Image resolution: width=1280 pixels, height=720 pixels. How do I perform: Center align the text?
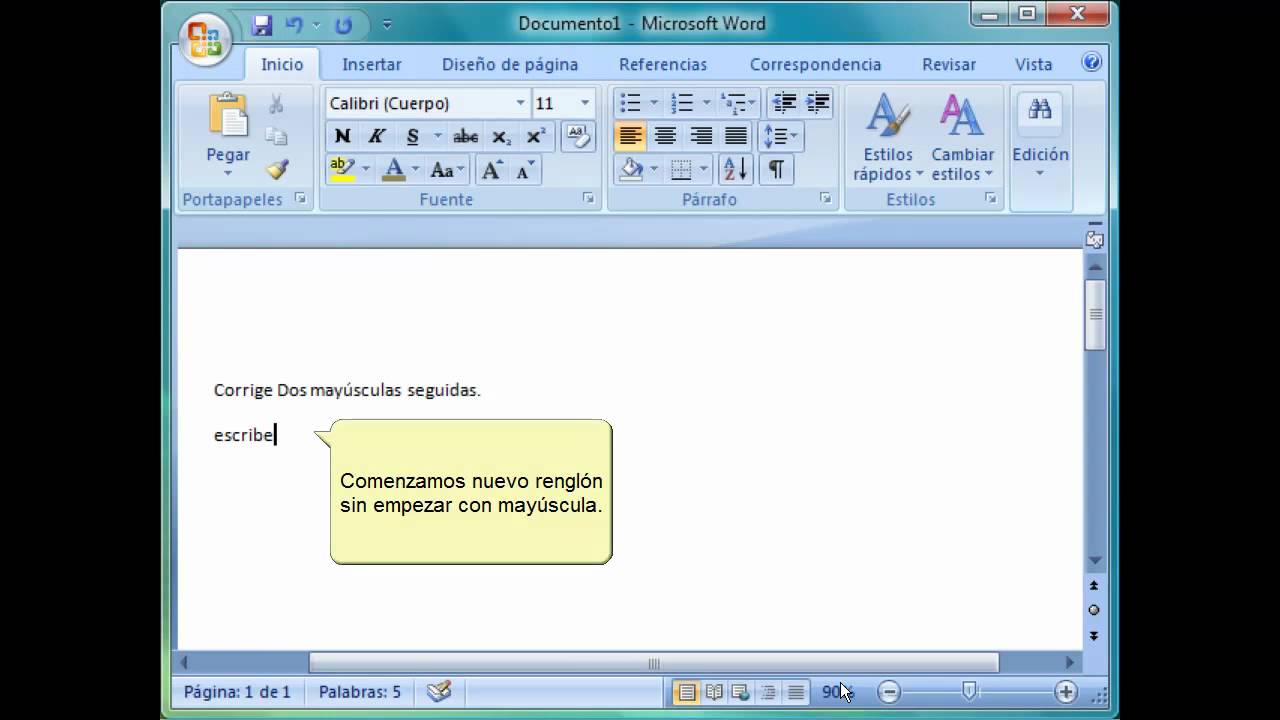coord(665,136)
